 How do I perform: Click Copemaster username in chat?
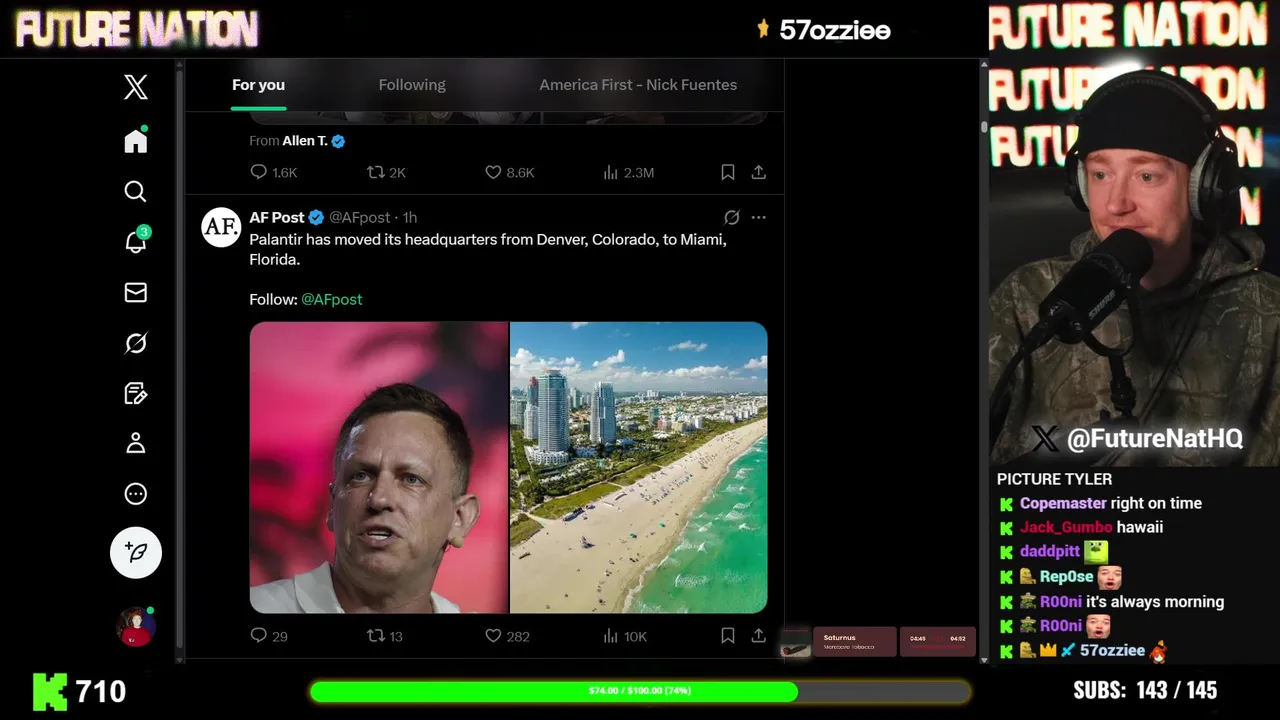pyautogui.click(x=1063, y=503)
